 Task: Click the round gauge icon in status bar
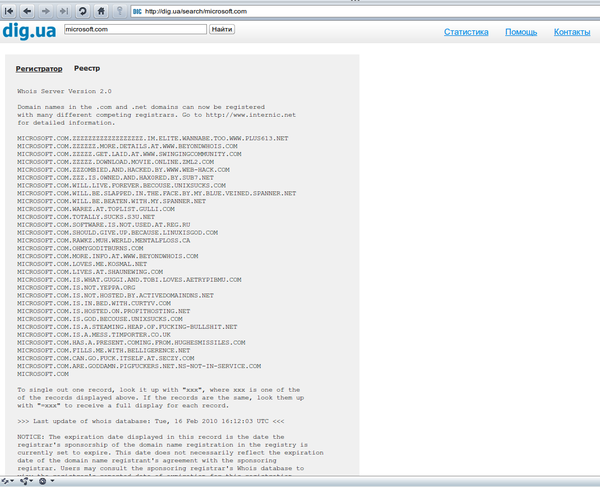[x=42, y=481]
